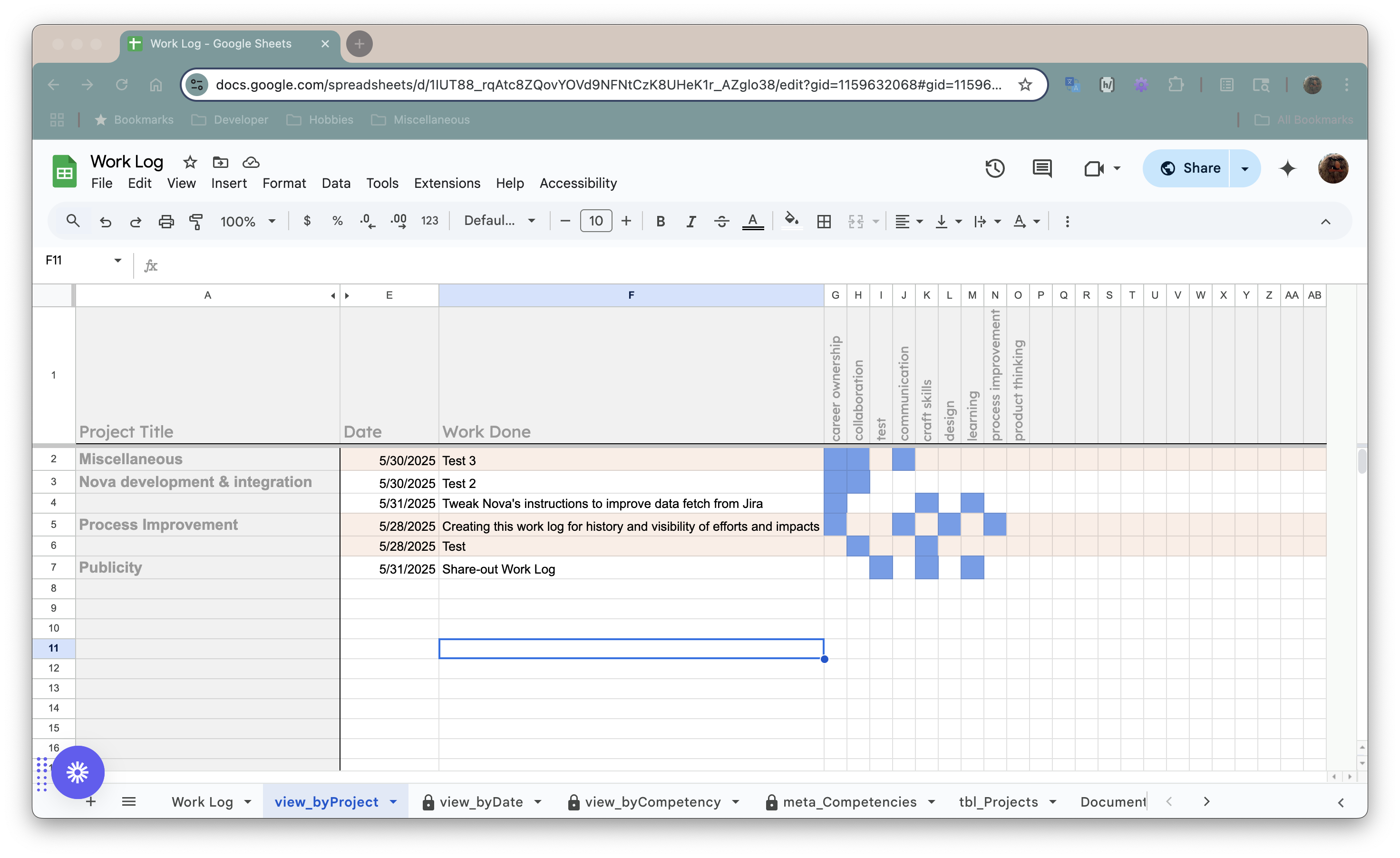This screenshot has height=858, width=1400.
Task: Open Work Log tab dropdown arrow
Action: coord(248,802)
